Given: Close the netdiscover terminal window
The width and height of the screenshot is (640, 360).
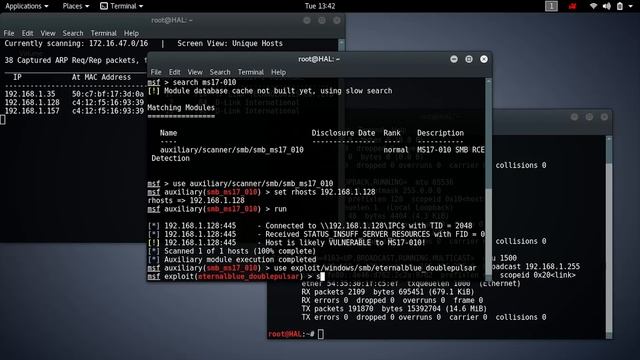Looking at the screenshot, I should coord(337,20).
